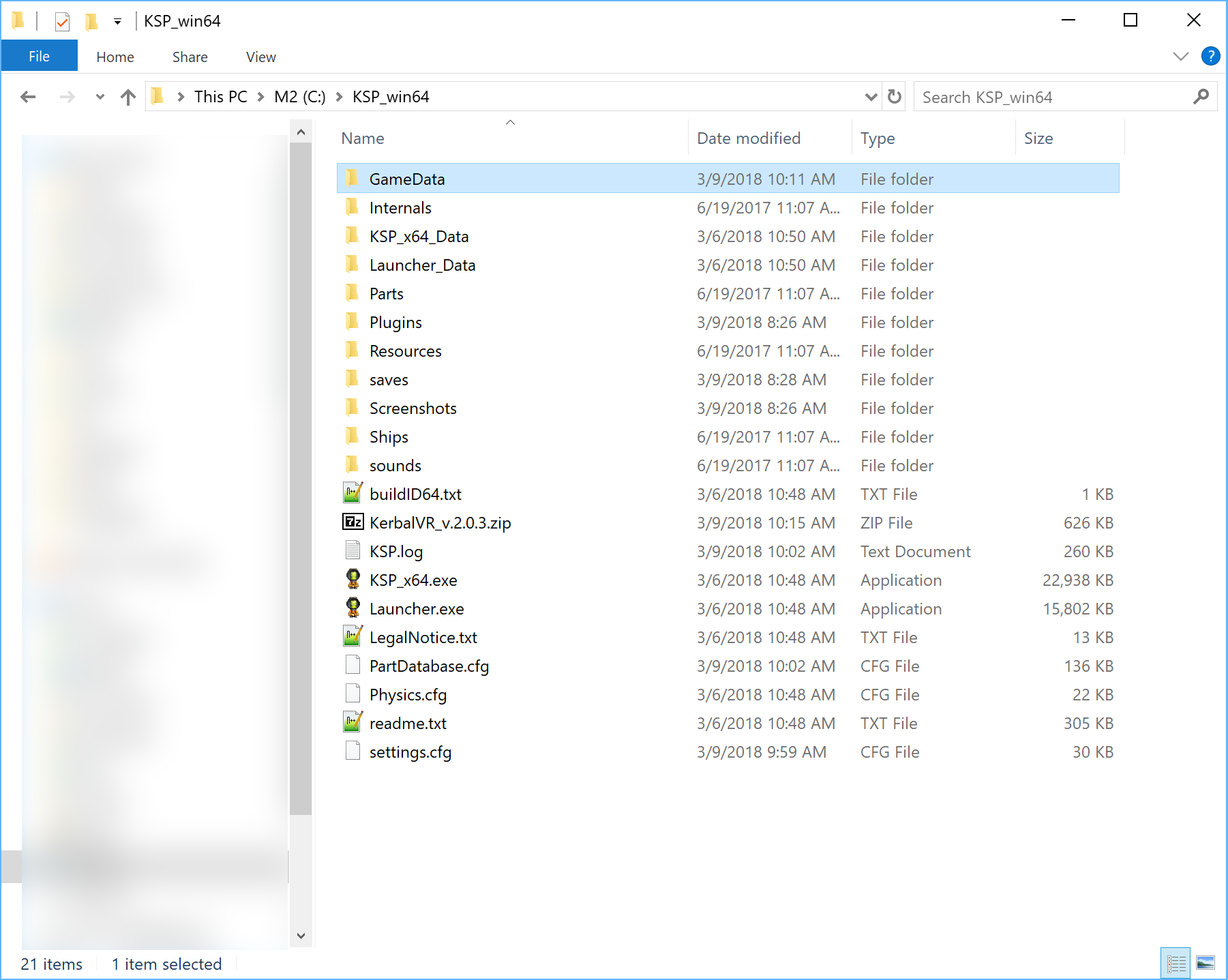Select the PartDatabase.cfg file name
The height and width of the screenshot is (980, 1228).
(429, 666)
